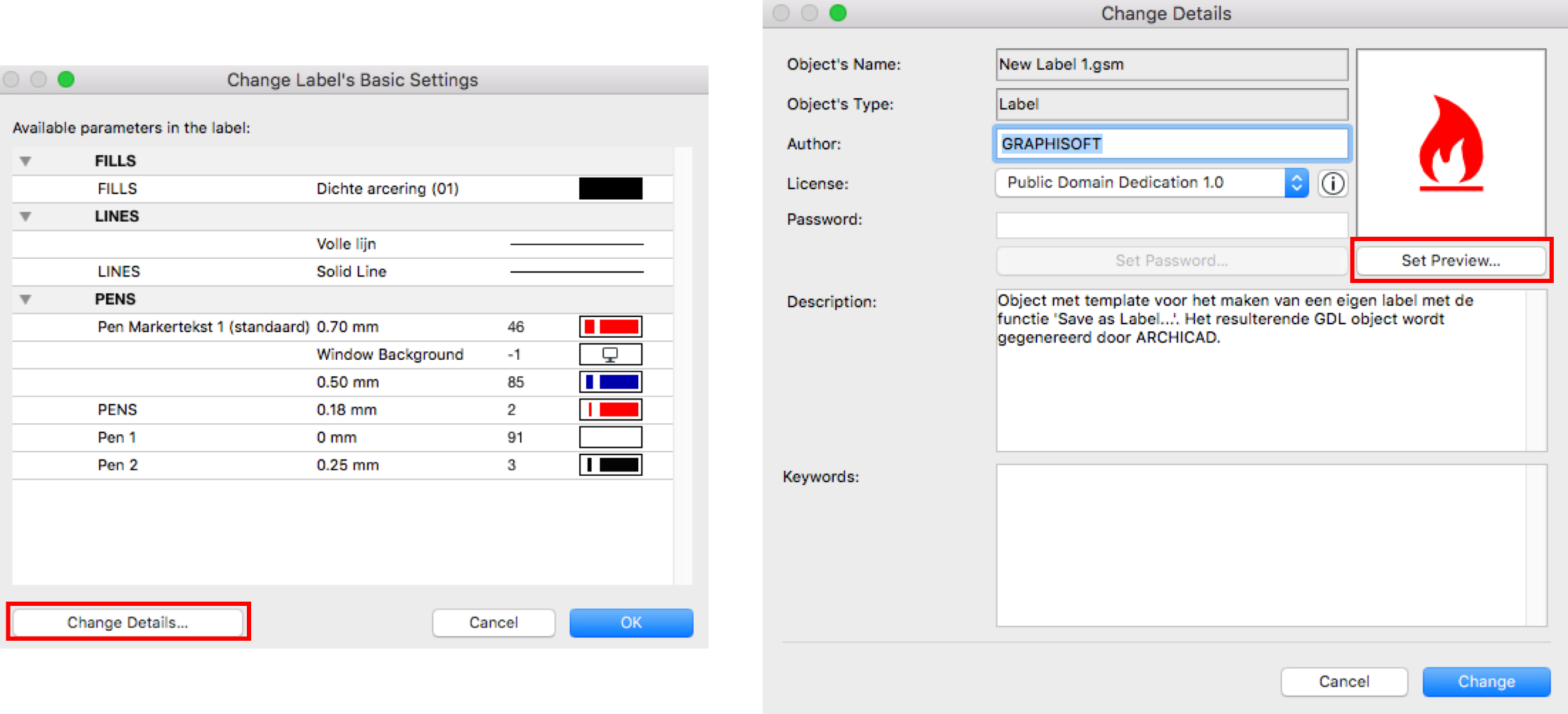Click the Object's Name field
This screenshot has height=714, width=1568.
pyautogui.click(x=1172, y=64)
